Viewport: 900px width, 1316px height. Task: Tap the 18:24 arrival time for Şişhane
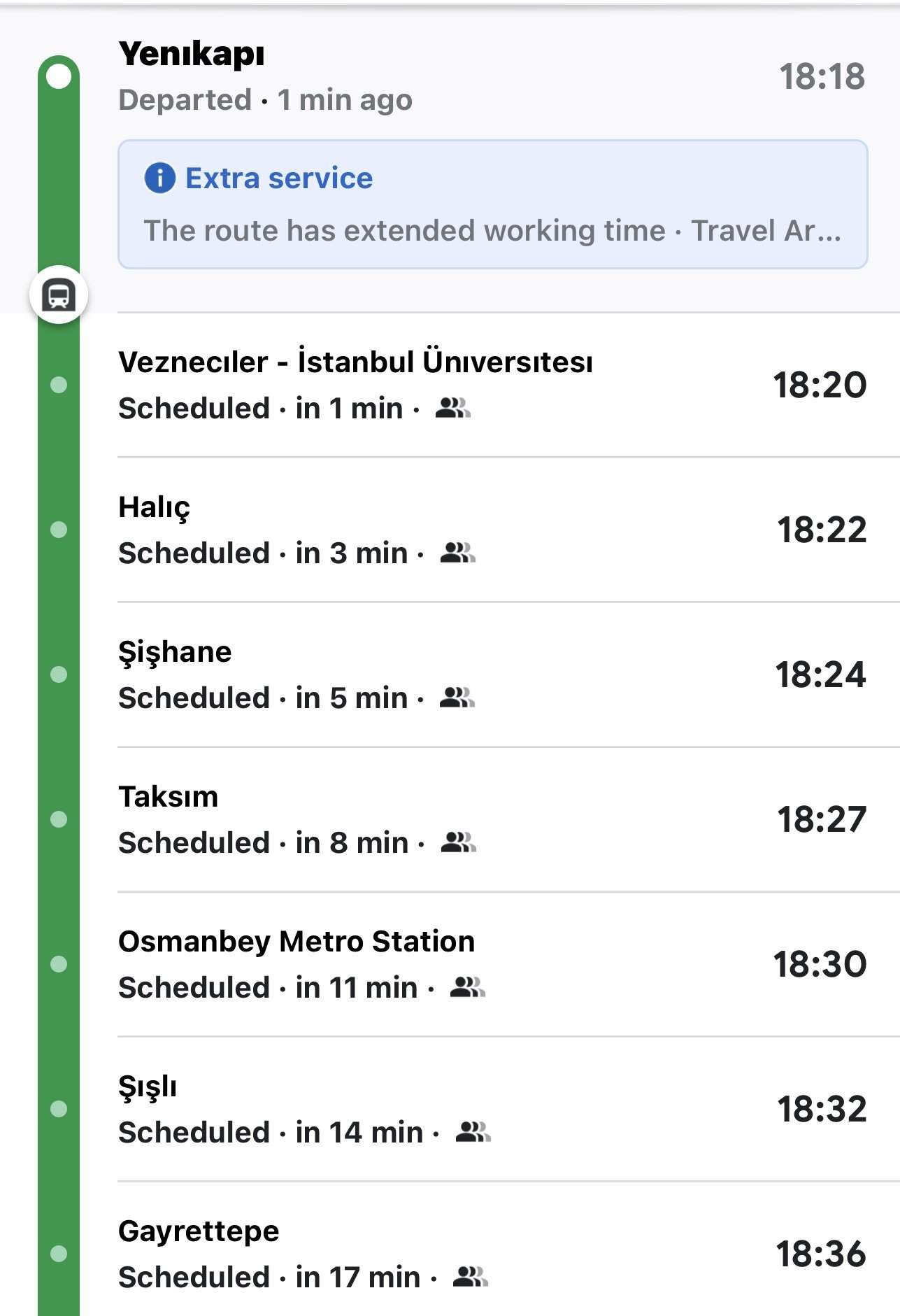(x=820, y=674)
